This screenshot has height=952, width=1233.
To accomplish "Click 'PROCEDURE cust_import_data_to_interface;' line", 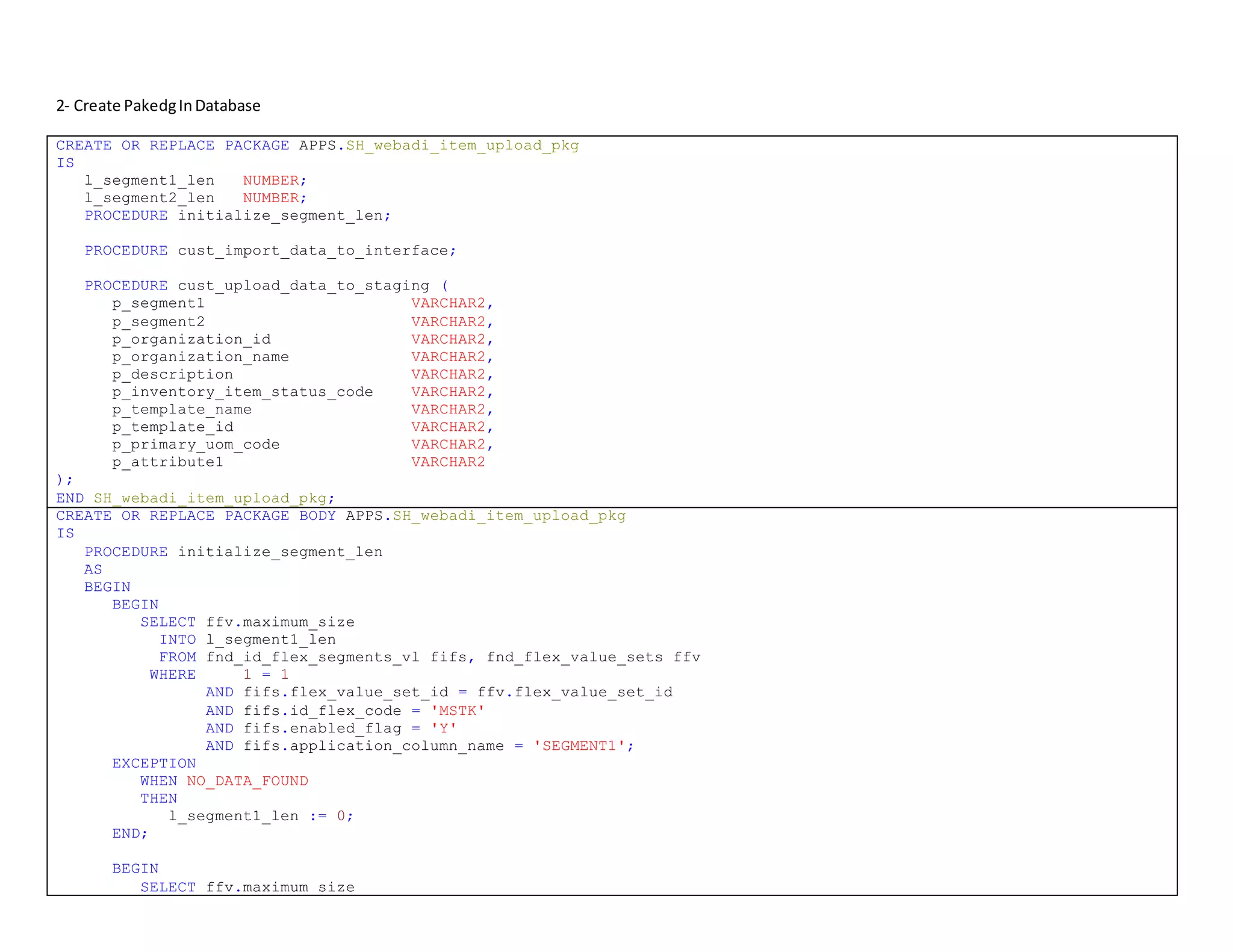I will (x=270, y=250).
